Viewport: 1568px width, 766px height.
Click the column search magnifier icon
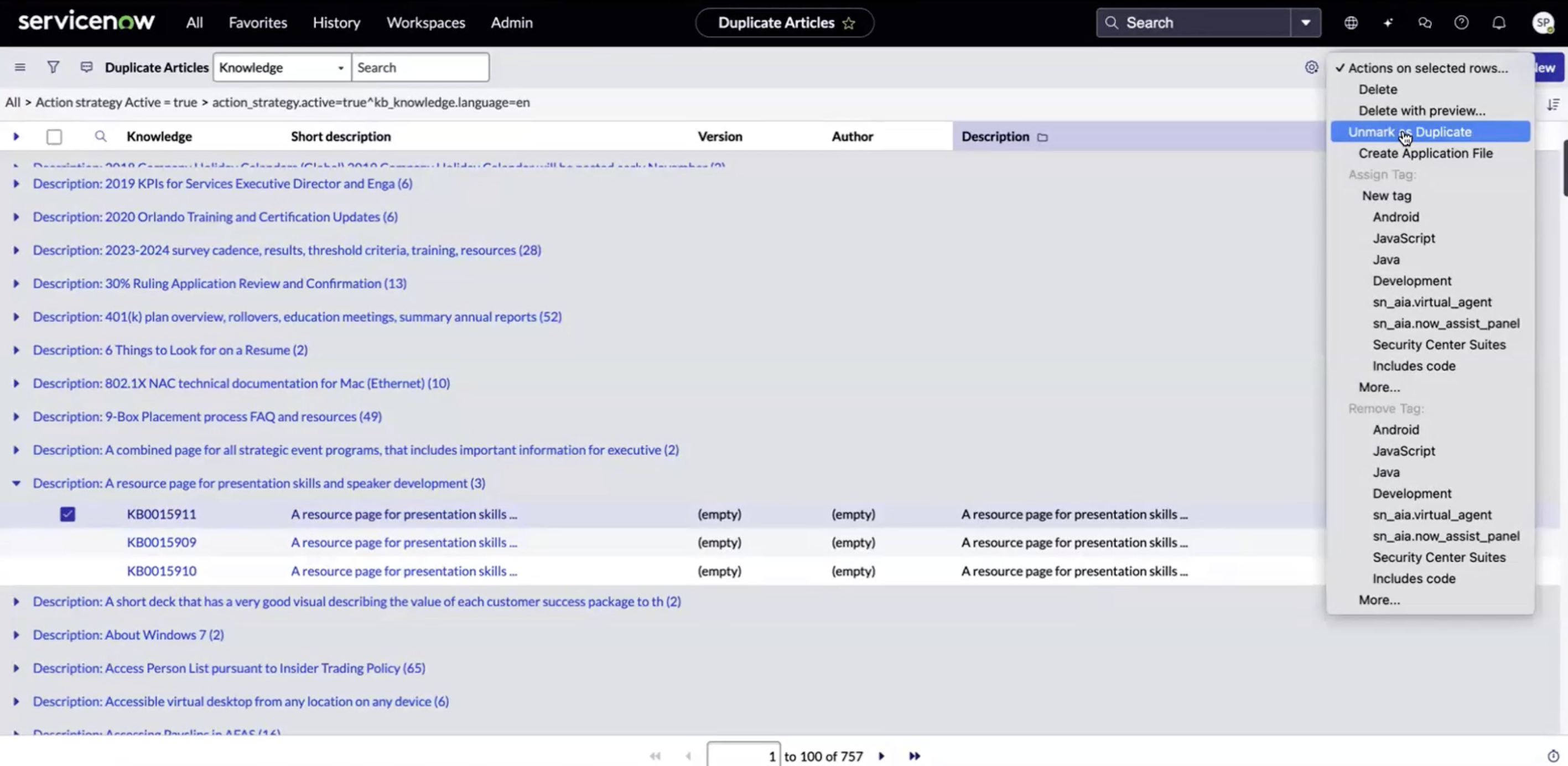(101, 136)
